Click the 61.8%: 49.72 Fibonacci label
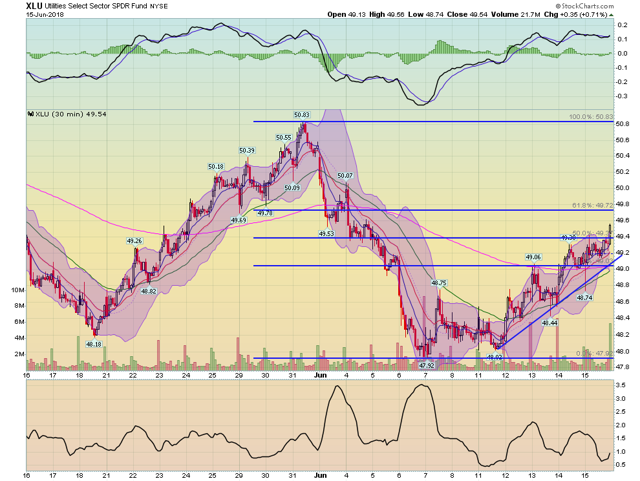 tap(593, 205)
